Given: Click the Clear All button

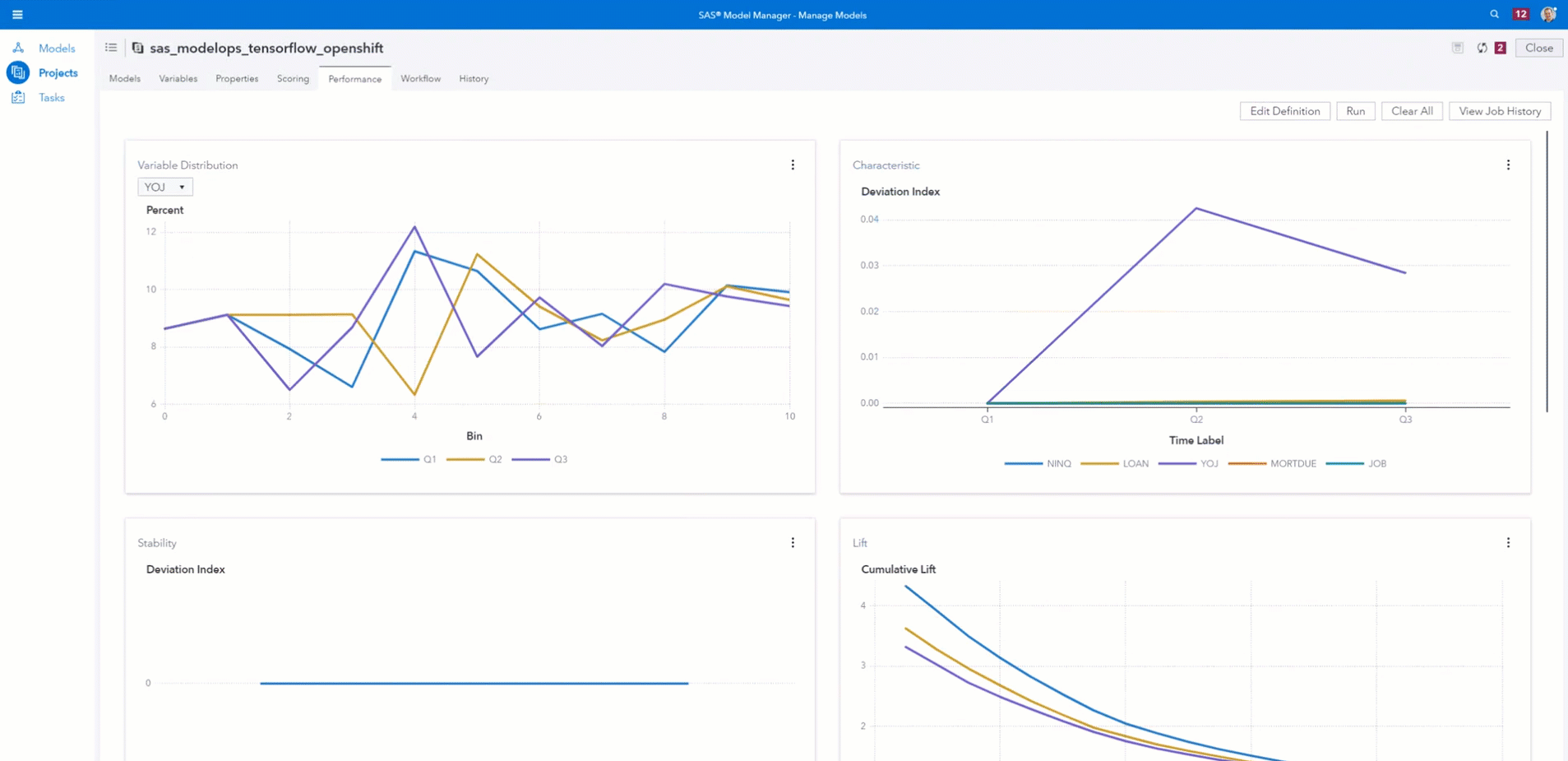Looking at the screenshot, I should [1412, 111].
